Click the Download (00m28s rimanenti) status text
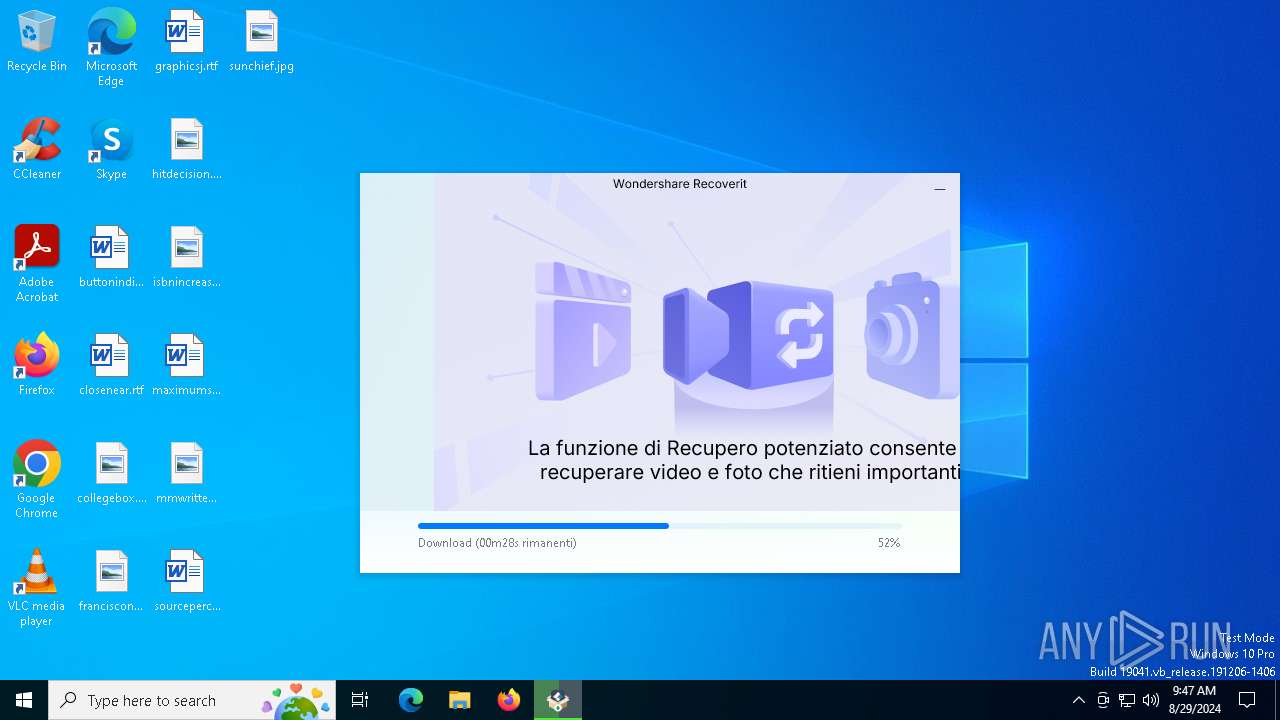Screen dimensions: 1280x720 pos(497,543)
